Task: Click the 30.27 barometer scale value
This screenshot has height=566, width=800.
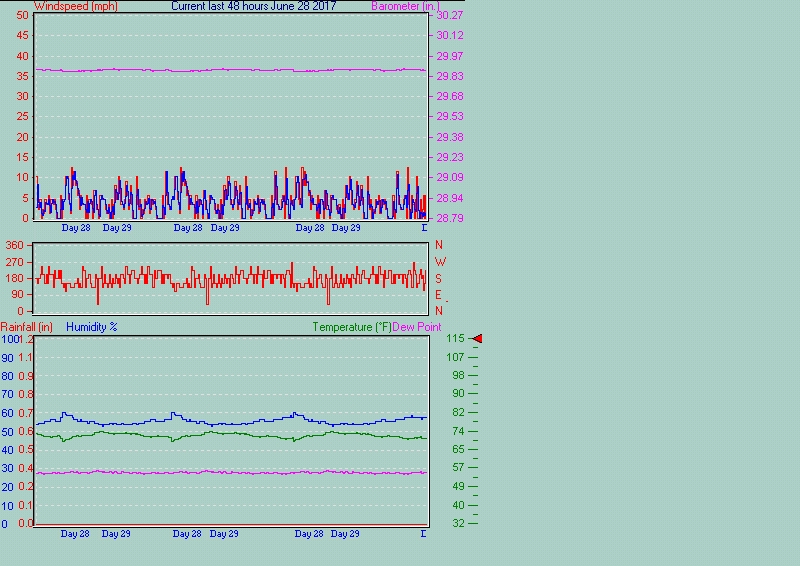Action: click(450, 16)
